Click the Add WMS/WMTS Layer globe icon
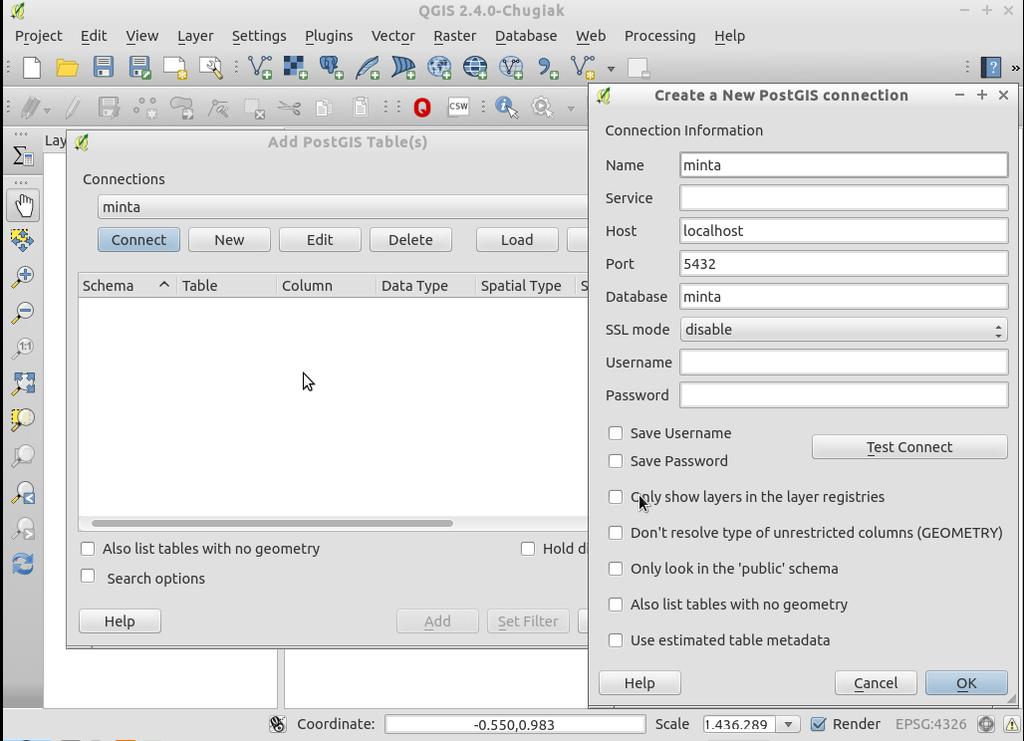 [x=439, y=67]
